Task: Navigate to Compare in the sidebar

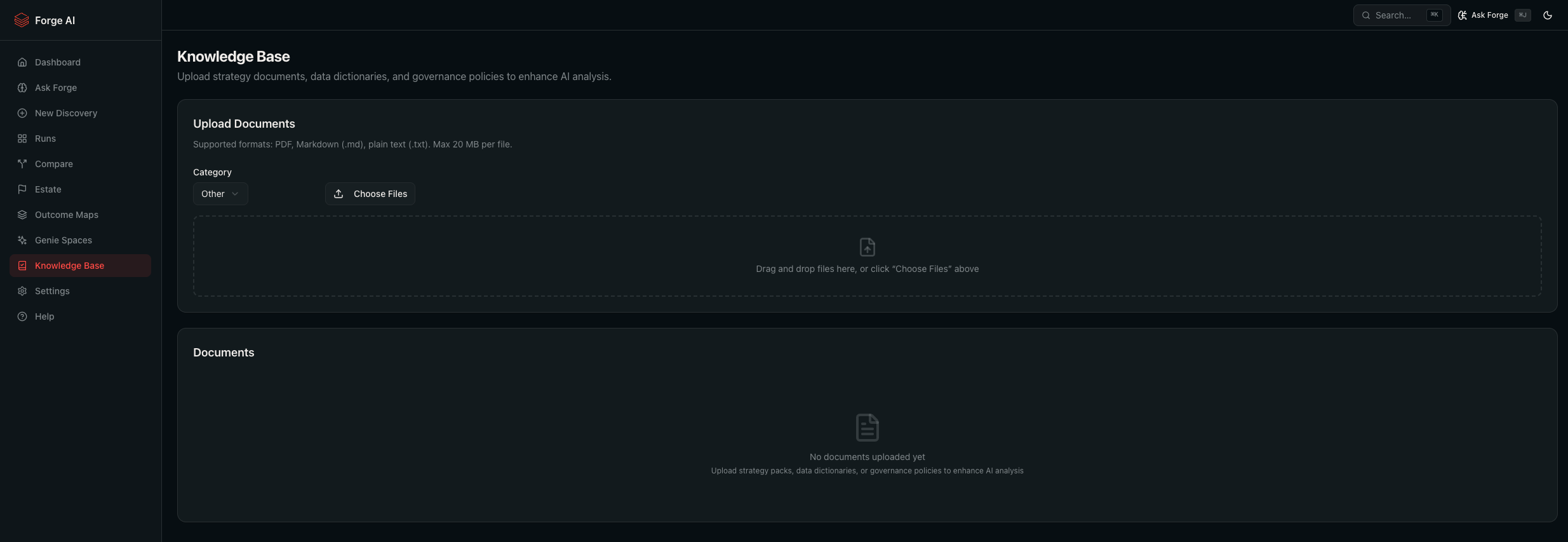Action: [80, 164]
